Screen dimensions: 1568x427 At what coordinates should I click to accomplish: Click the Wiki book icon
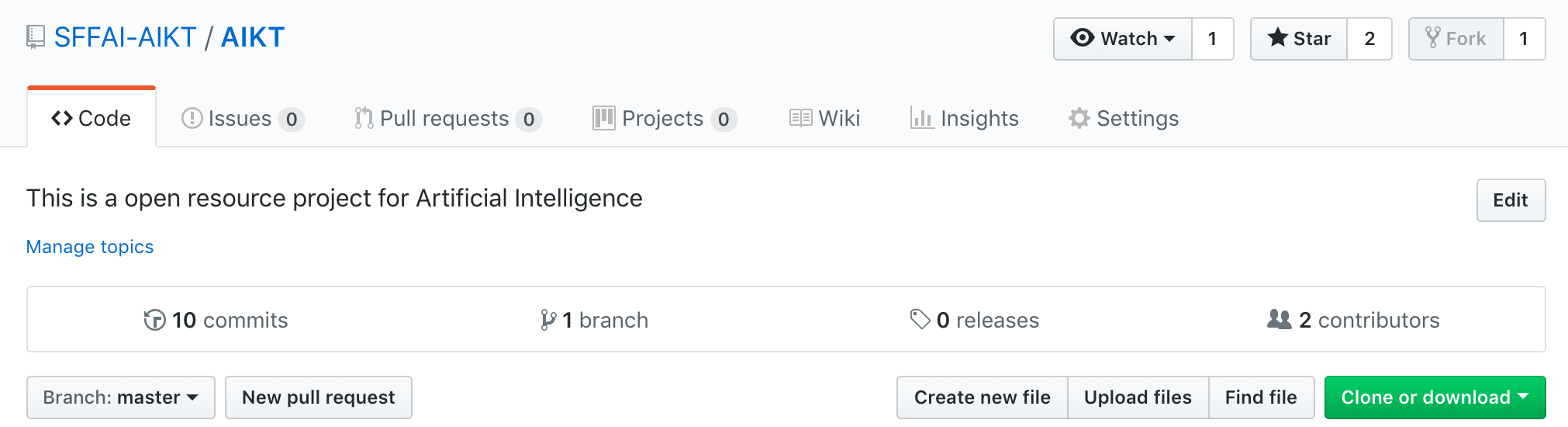click(x=800, y=118)
